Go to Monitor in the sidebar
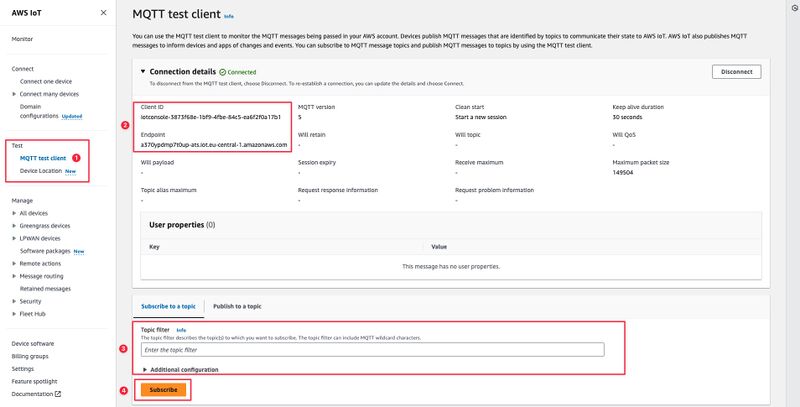 pos(26,38)
